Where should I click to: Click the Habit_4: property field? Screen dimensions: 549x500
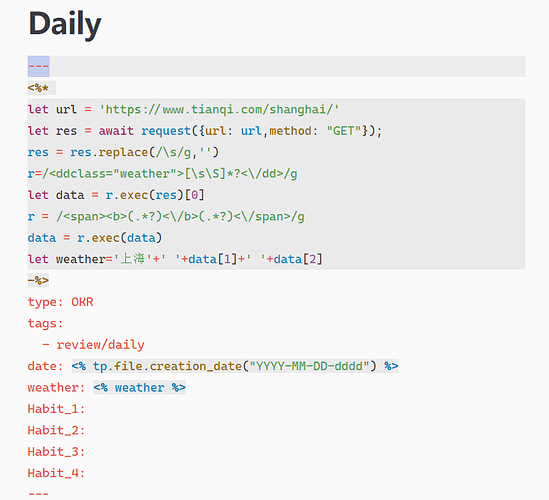coord(56,473)
